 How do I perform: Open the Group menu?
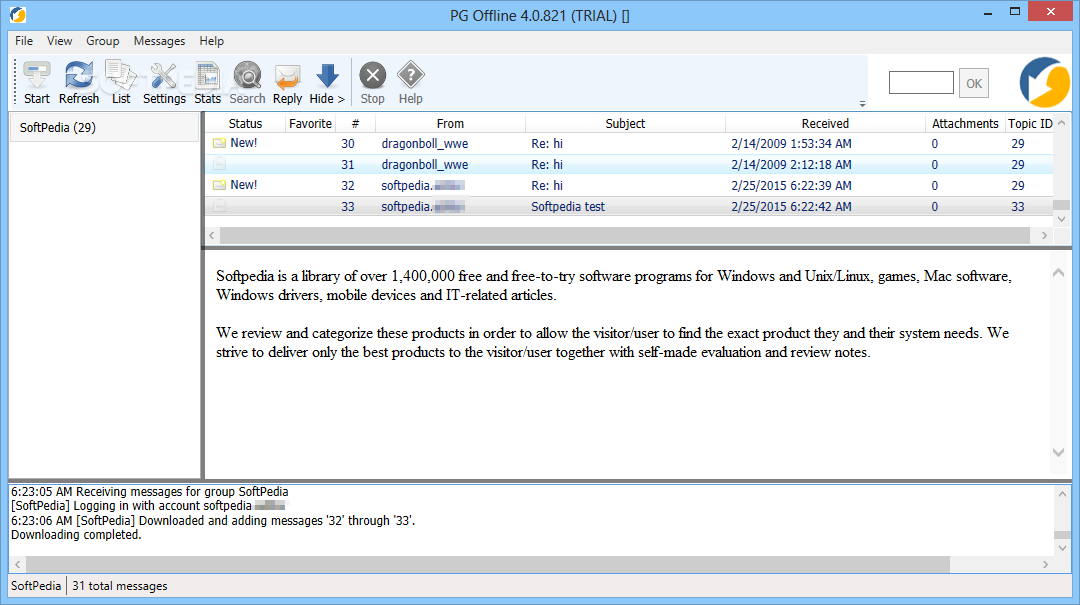103,41
